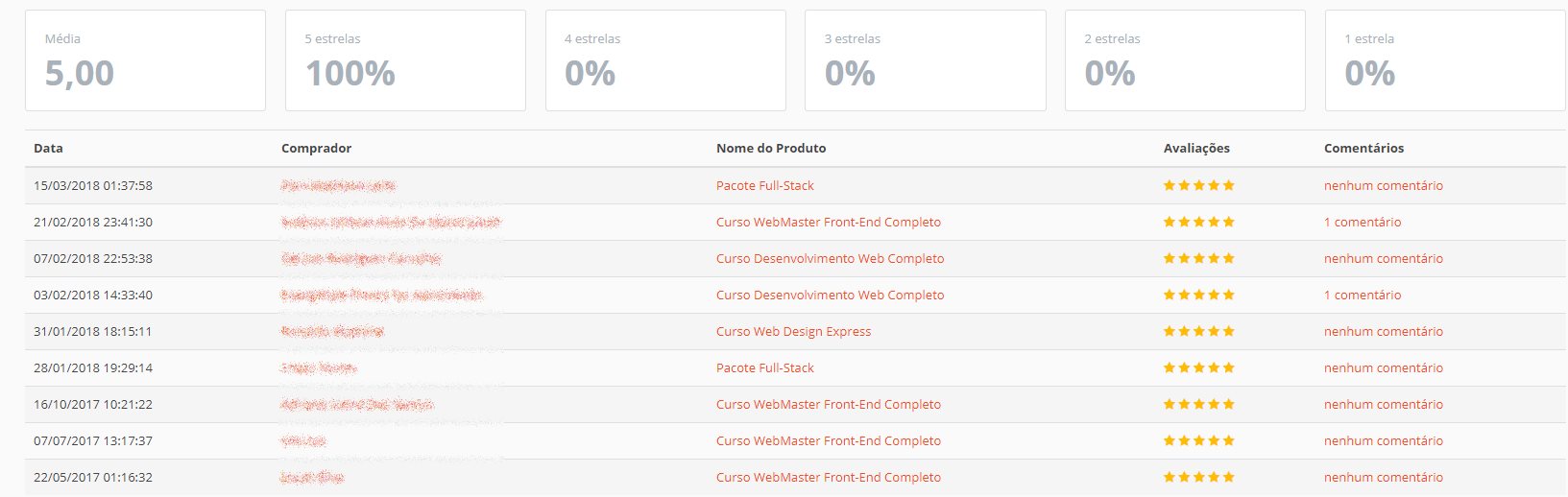Sort by Avaliações column header
This screenshot has height=497, width=1568.
(1196, 148)
